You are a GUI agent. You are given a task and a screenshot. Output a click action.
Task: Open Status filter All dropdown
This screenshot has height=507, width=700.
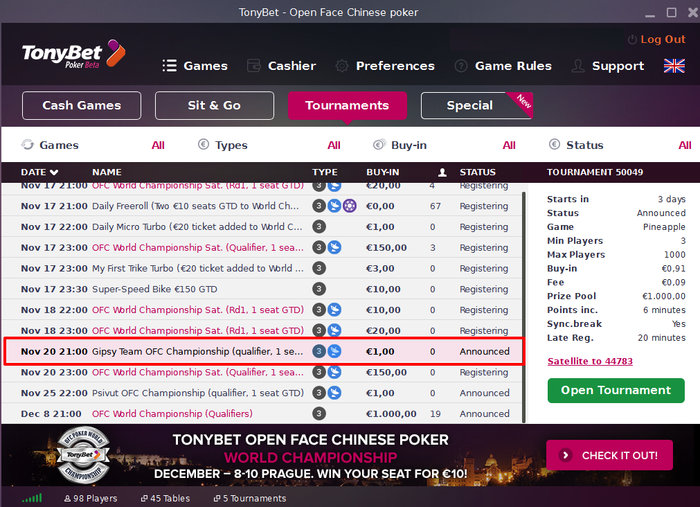pos(685,145)
